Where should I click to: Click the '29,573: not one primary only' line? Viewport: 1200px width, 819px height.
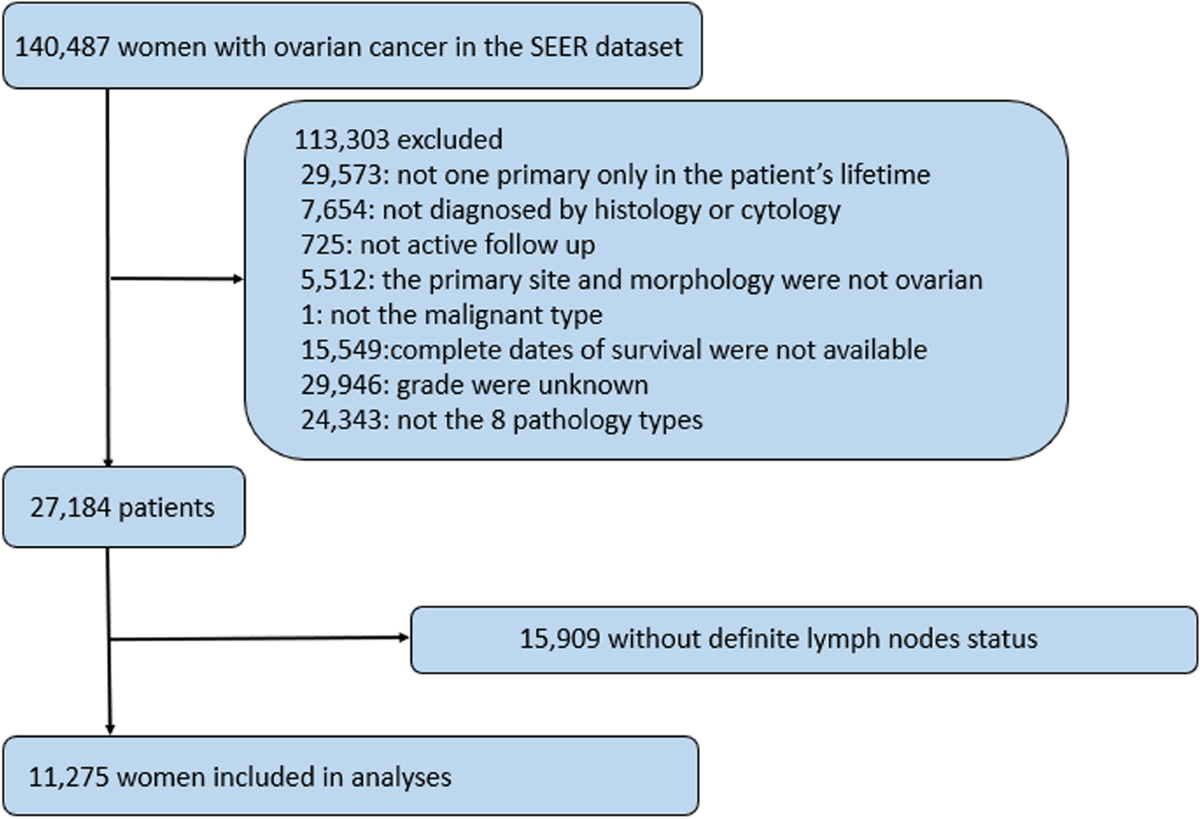tap(615, 175)
